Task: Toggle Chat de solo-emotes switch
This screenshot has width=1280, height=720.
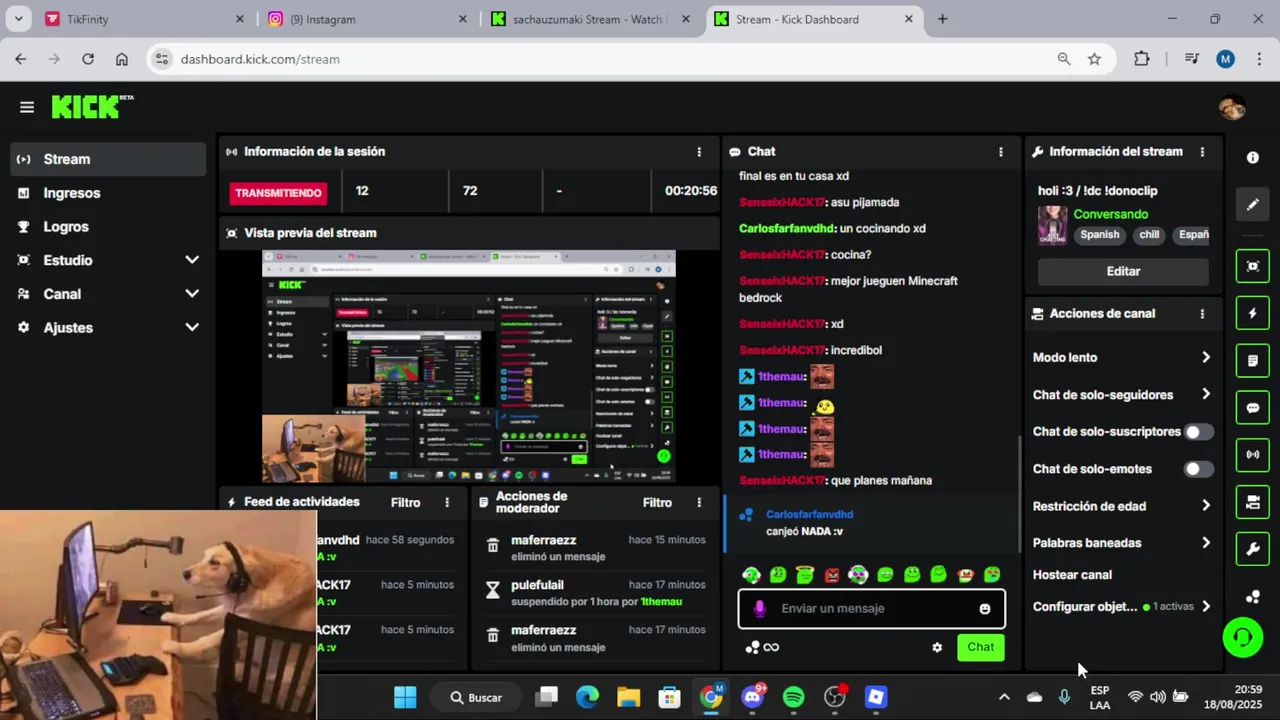Action: [1198, 469]
